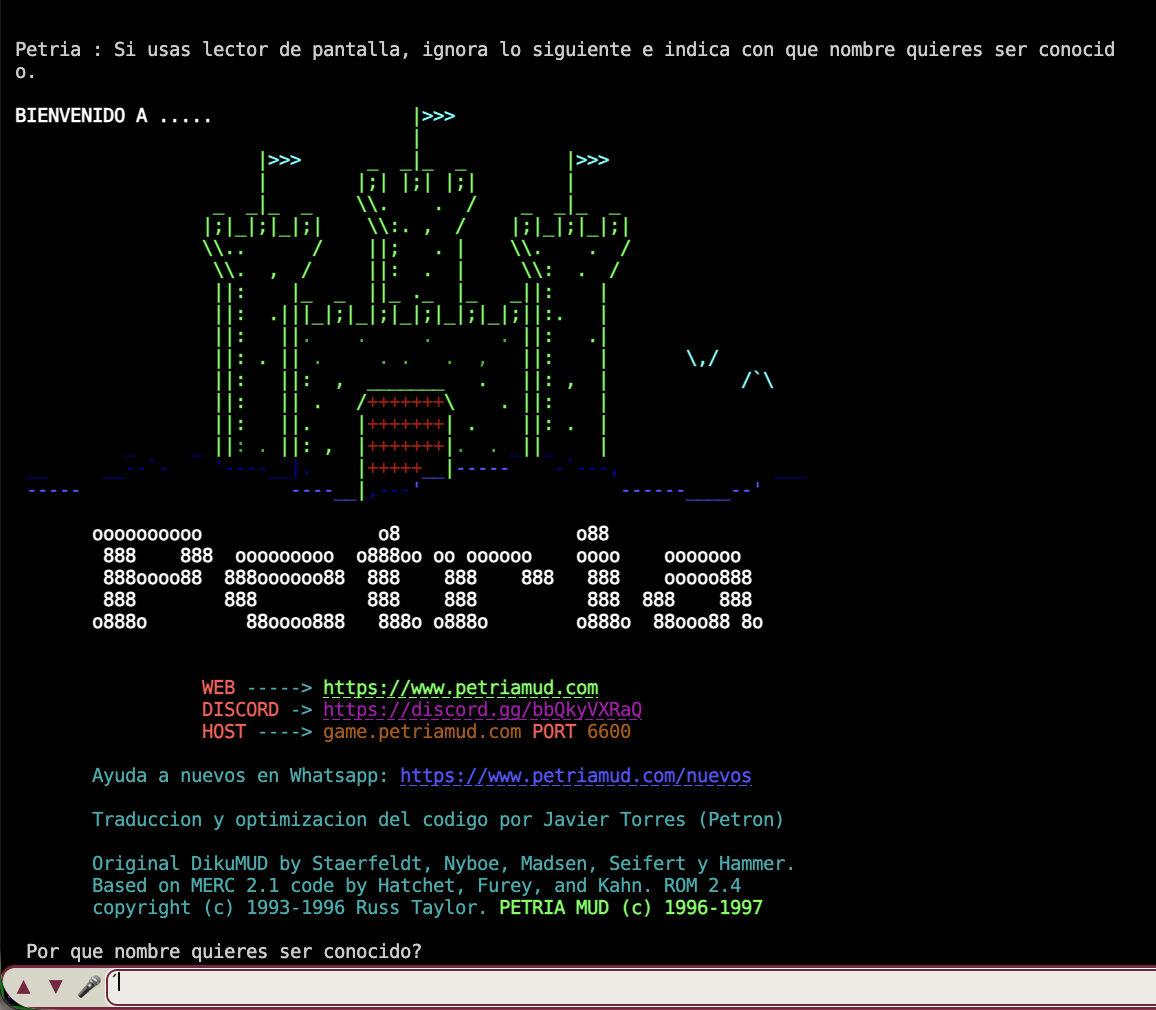Click 'PETRIA MUD (c) 1996-1997' text
The image size is (1156, 1010).
click(x=631, y=908)
